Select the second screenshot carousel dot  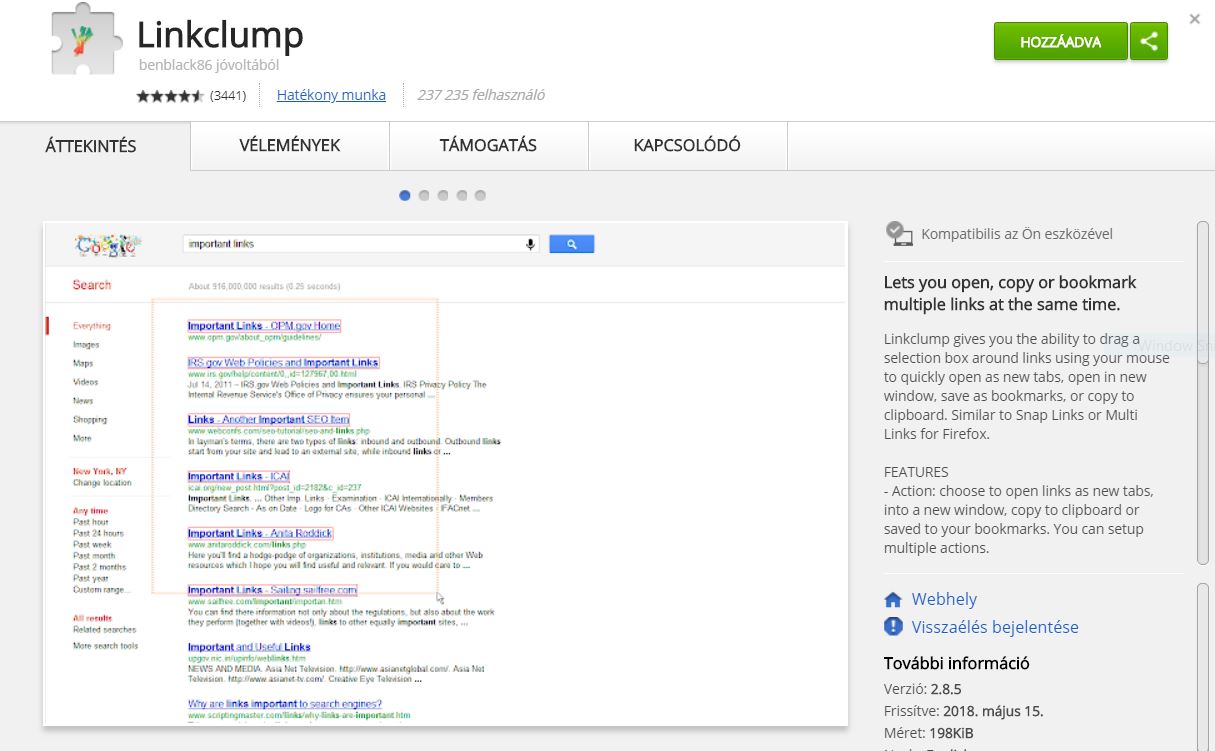424,196
